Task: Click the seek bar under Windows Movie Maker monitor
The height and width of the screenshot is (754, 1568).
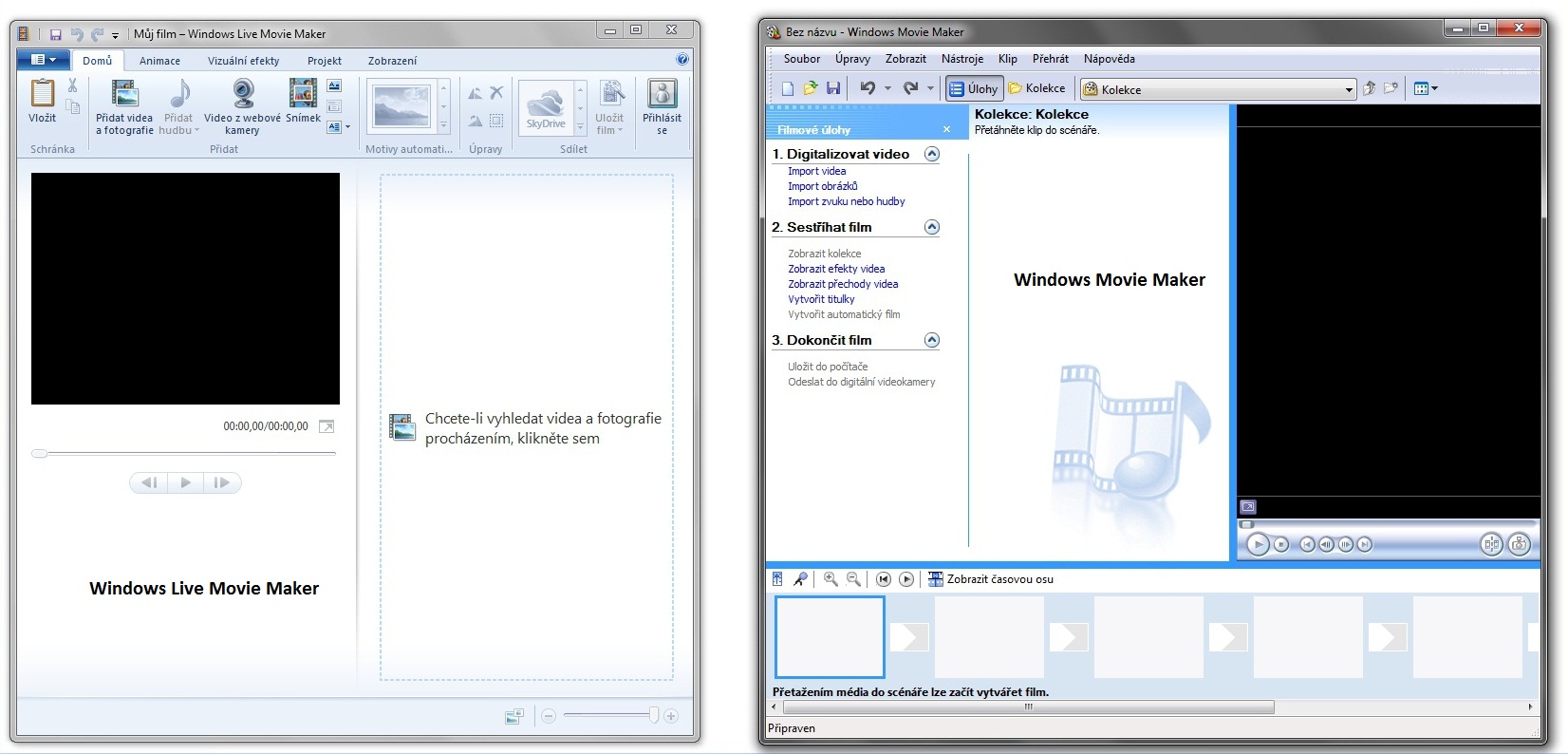Action: 1388,524
